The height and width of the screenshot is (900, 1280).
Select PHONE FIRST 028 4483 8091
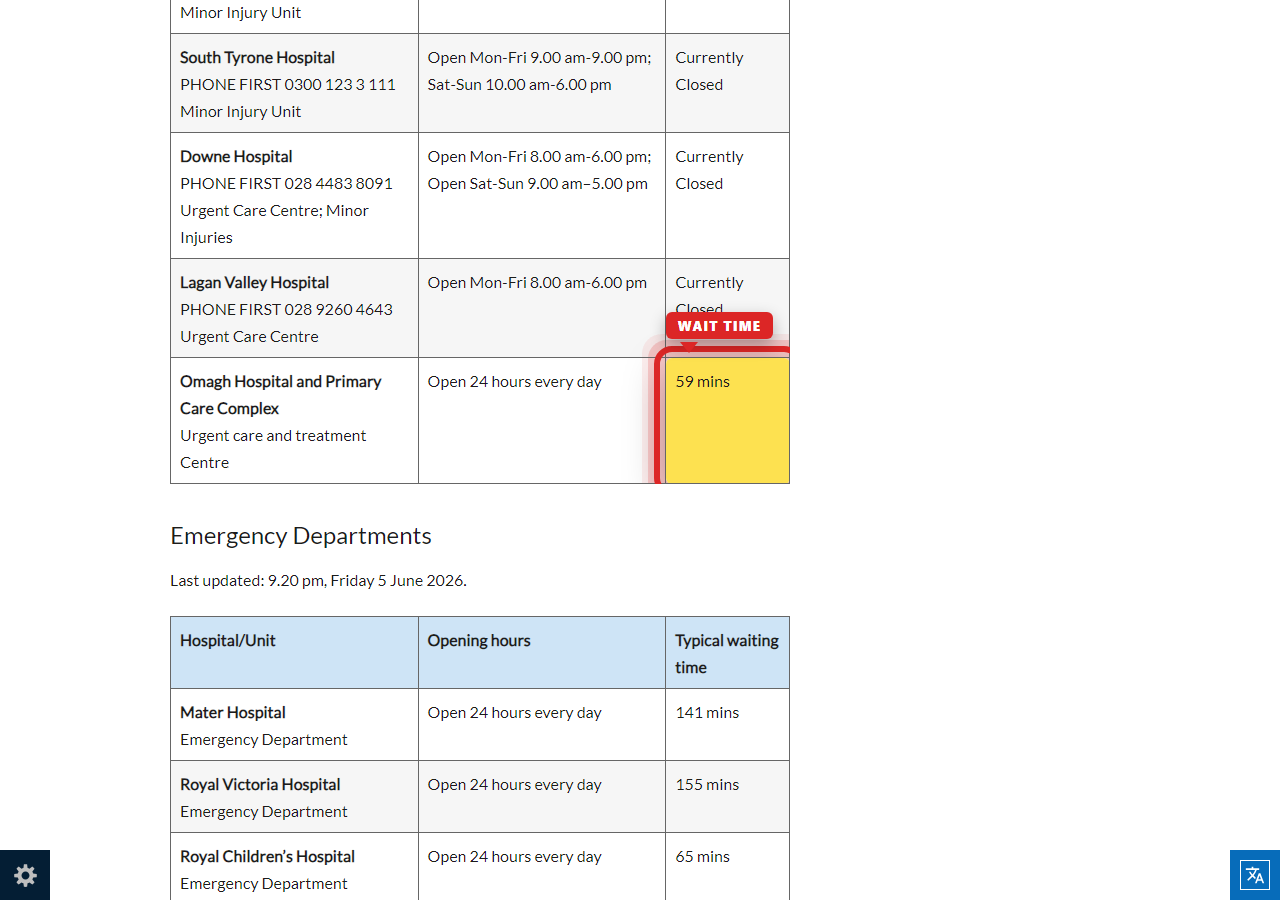tap(286, 184)
